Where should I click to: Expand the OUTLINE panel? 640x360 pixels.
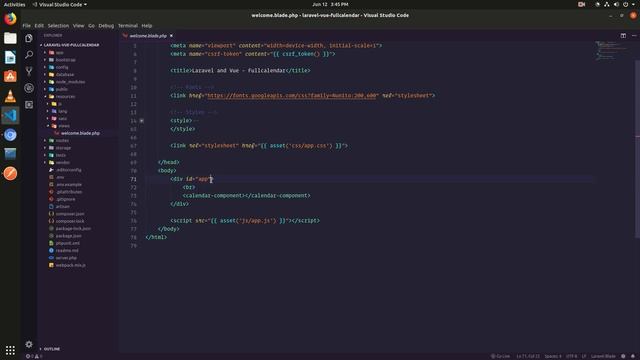tap(52, 349)
